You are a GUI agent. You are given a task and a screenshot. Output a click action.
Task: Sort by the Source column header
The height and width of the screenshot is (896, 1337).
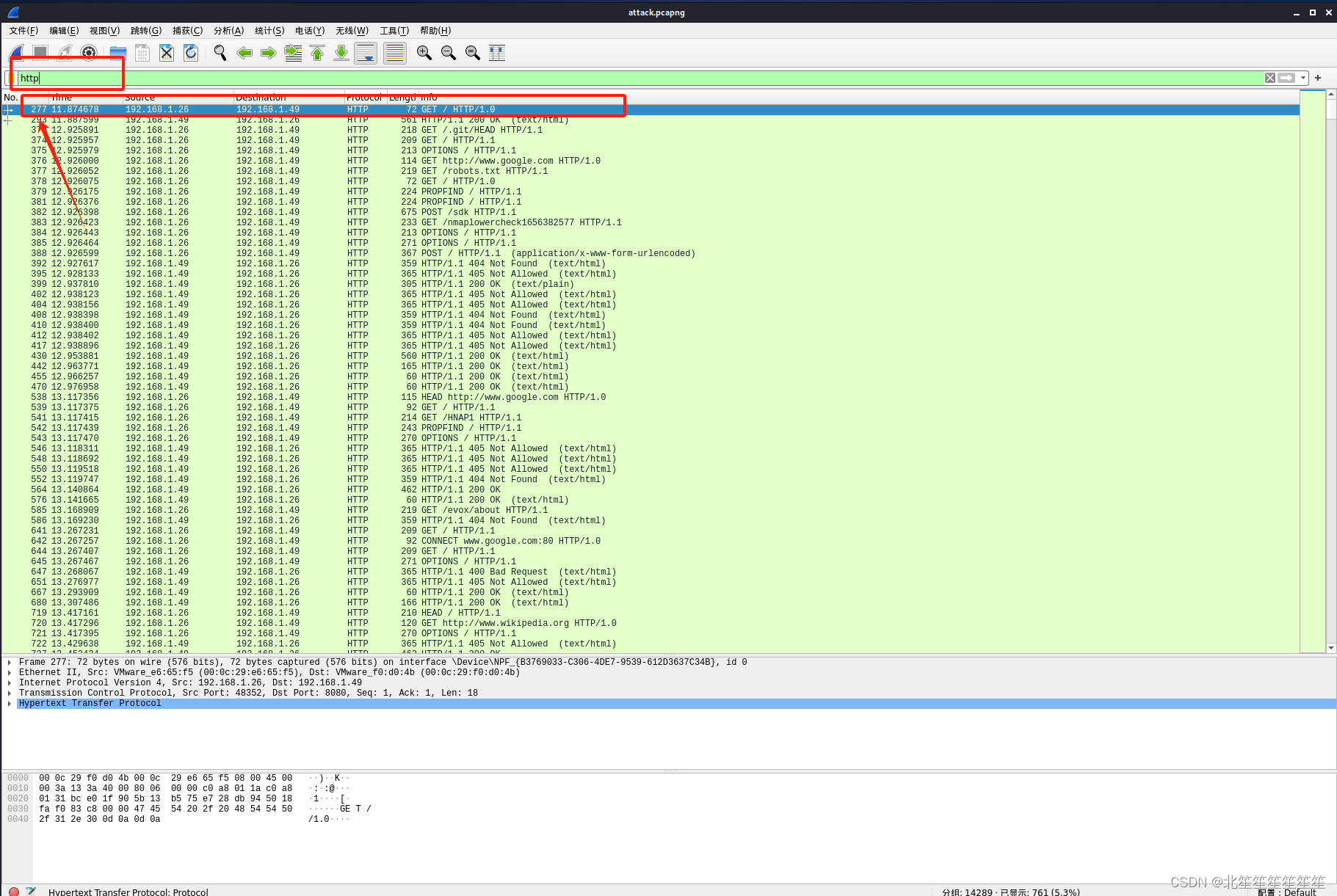178,98
